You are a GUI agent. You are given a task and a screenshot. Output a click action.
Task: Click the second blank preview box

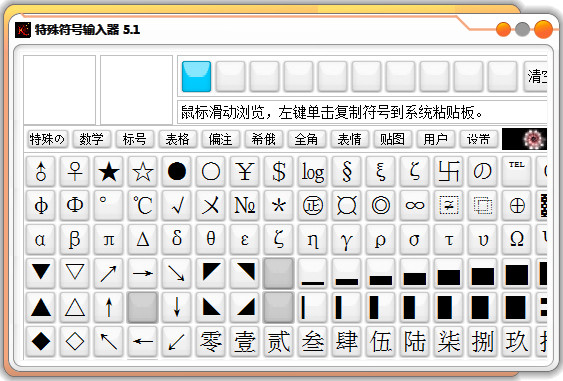coord(136,90)
